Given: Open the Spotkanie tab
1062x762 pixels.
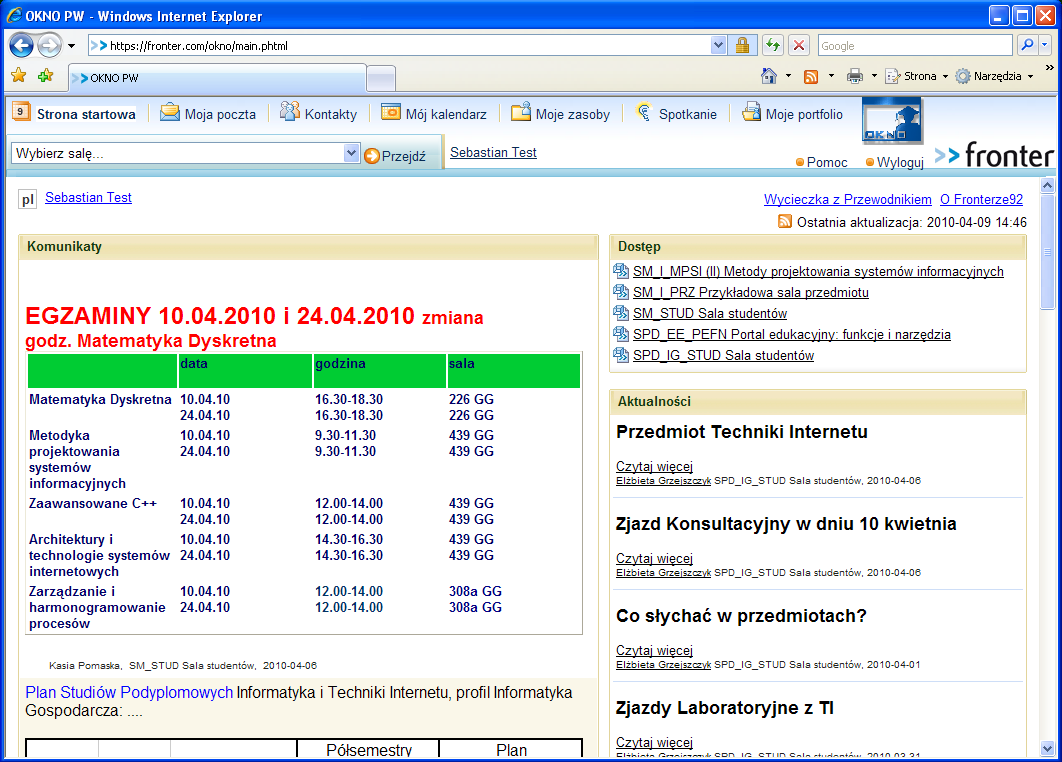Looking at the screenshot, I should click(676, 113).
